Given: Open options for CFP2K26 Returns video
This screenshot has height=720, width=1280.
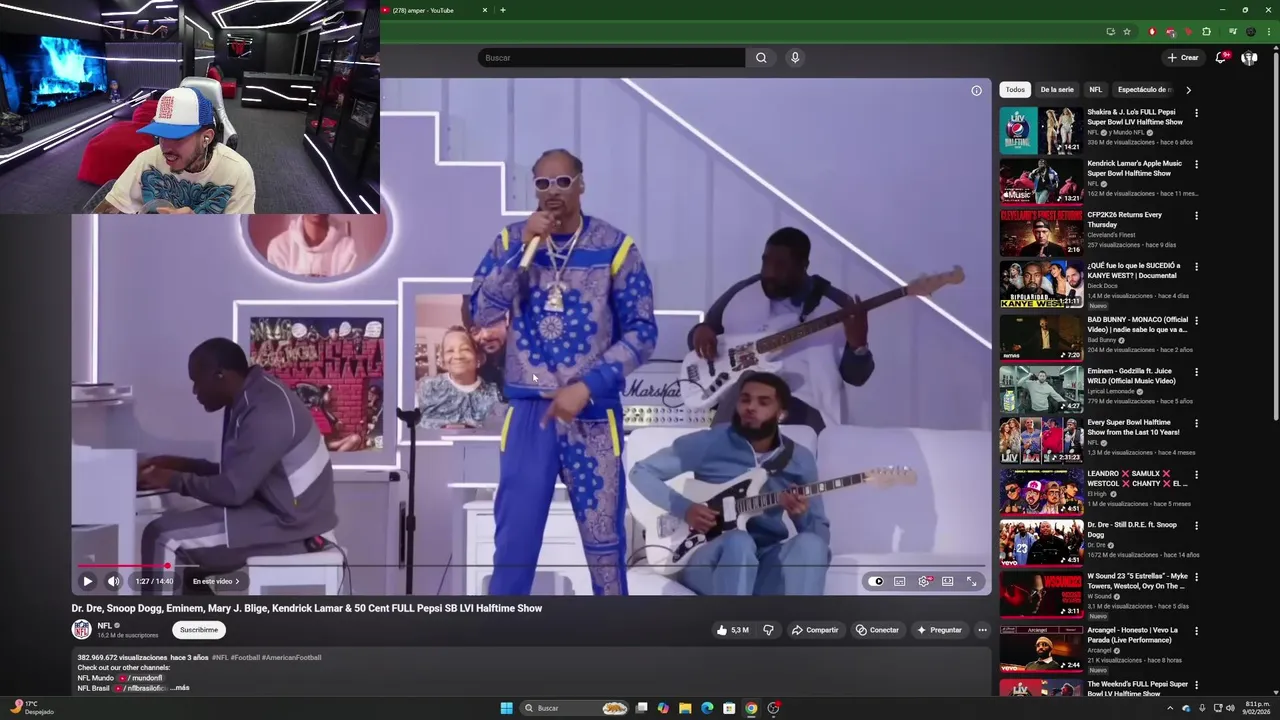Looking at the screenshot, I should point(1196,215).
